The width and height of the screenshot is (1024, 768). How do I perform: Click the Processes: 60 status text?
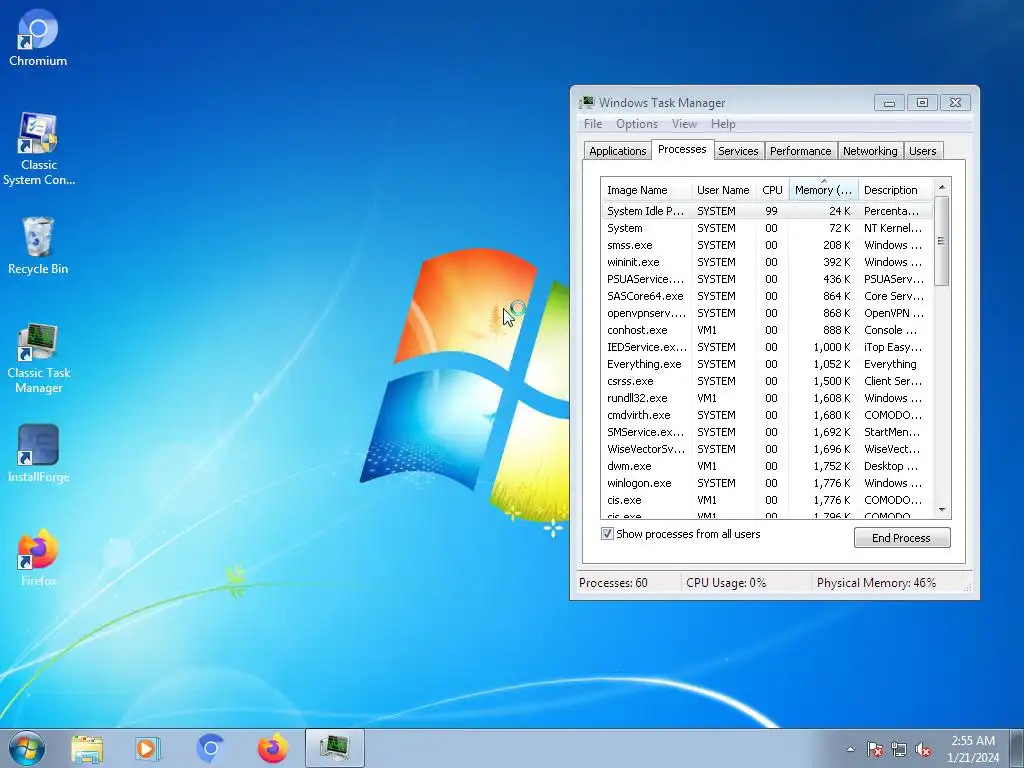[613, 583]
